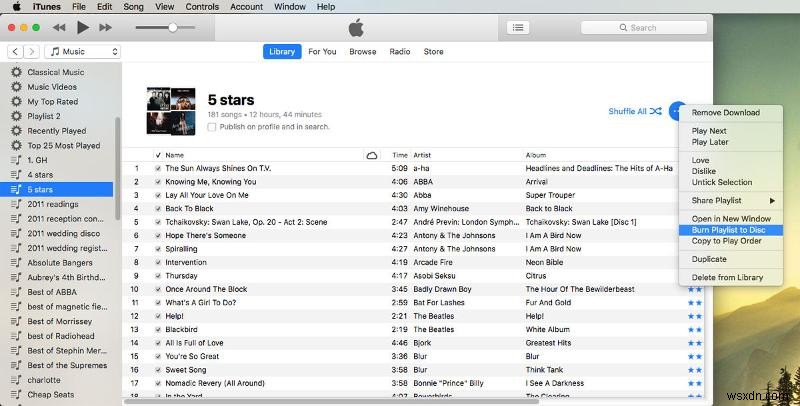Screen dimensions: 800x406
Task: Click the Library tab button
Action: click(x=282, y=52)
